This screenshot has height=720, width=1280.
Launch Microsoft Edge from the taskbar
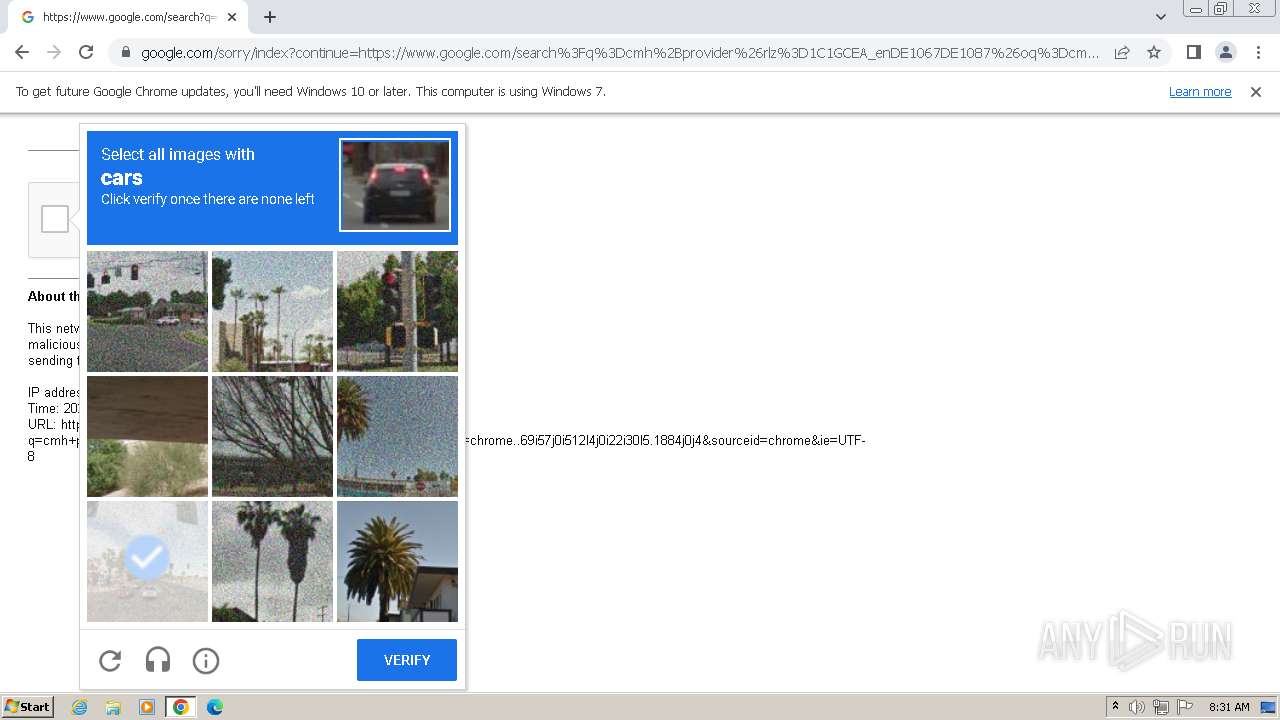pyautogui.click(x=215, y=707)
